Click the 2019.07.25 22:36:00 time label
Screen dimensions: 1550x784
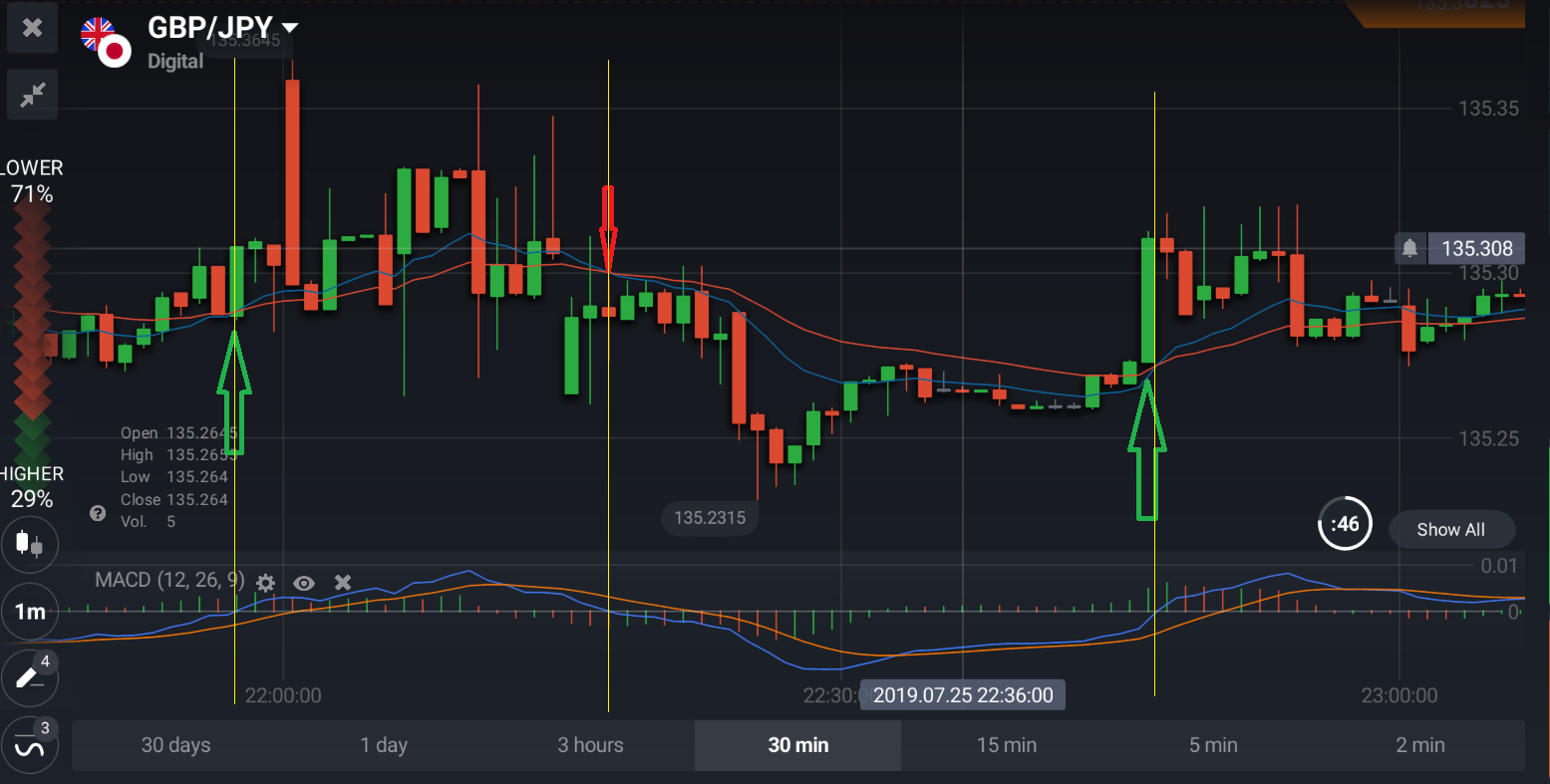[963, 695]
